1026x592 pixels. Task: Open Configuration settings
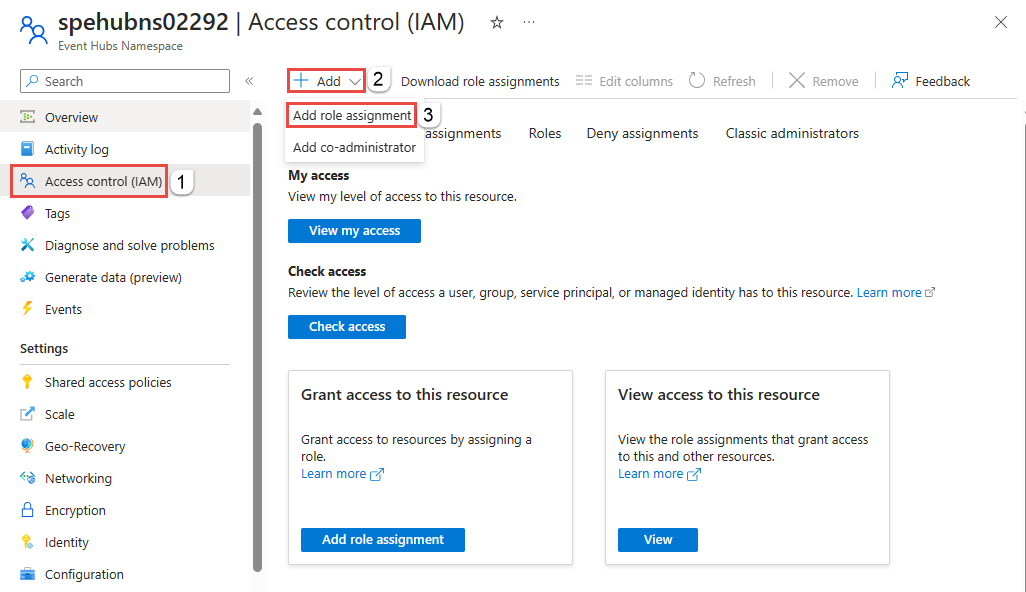pyautogui.click(x=125, y=574)
